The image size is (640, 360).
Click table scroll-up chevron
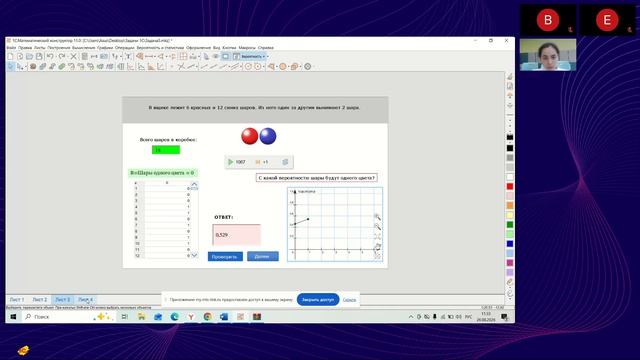[194, 184]
